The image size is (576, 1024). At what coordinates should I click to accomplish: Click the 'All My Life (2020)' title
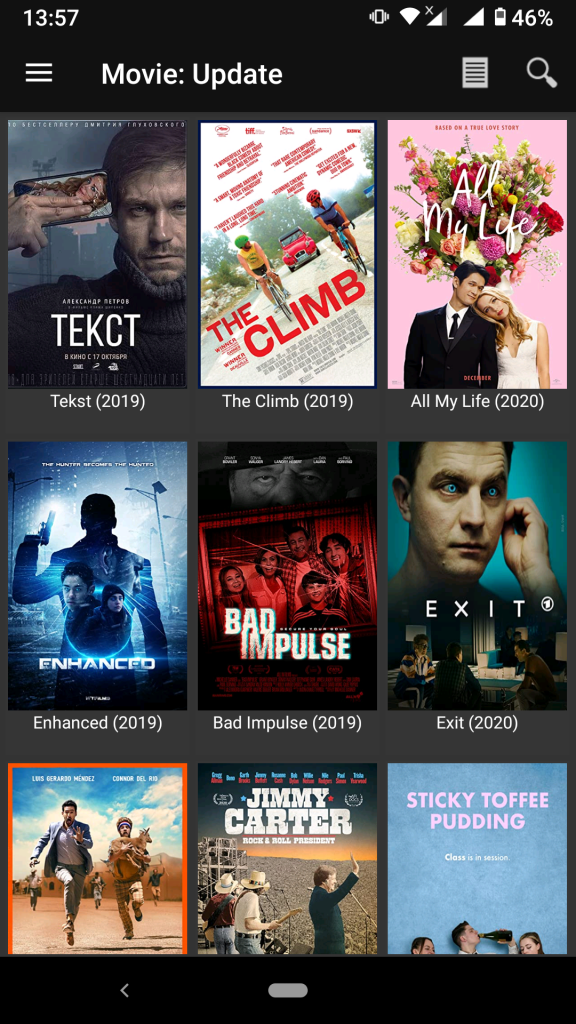click(477, 401)
